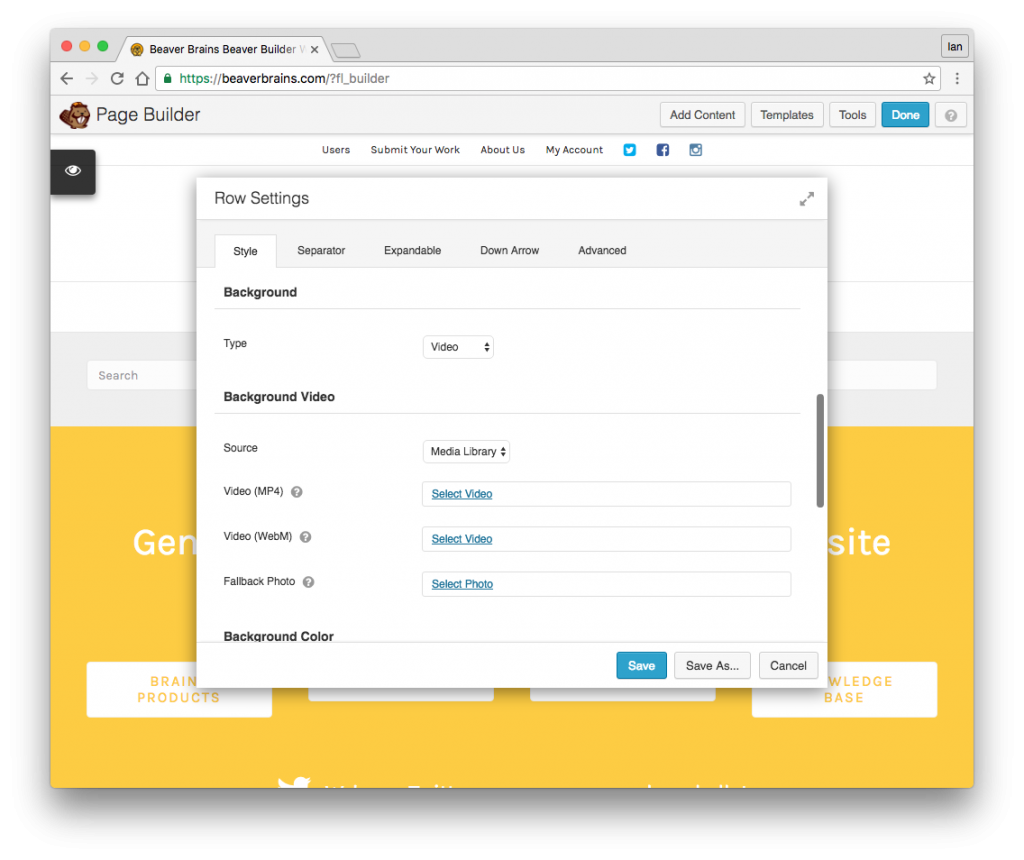Click the Search input field

[x=142, y=376]
